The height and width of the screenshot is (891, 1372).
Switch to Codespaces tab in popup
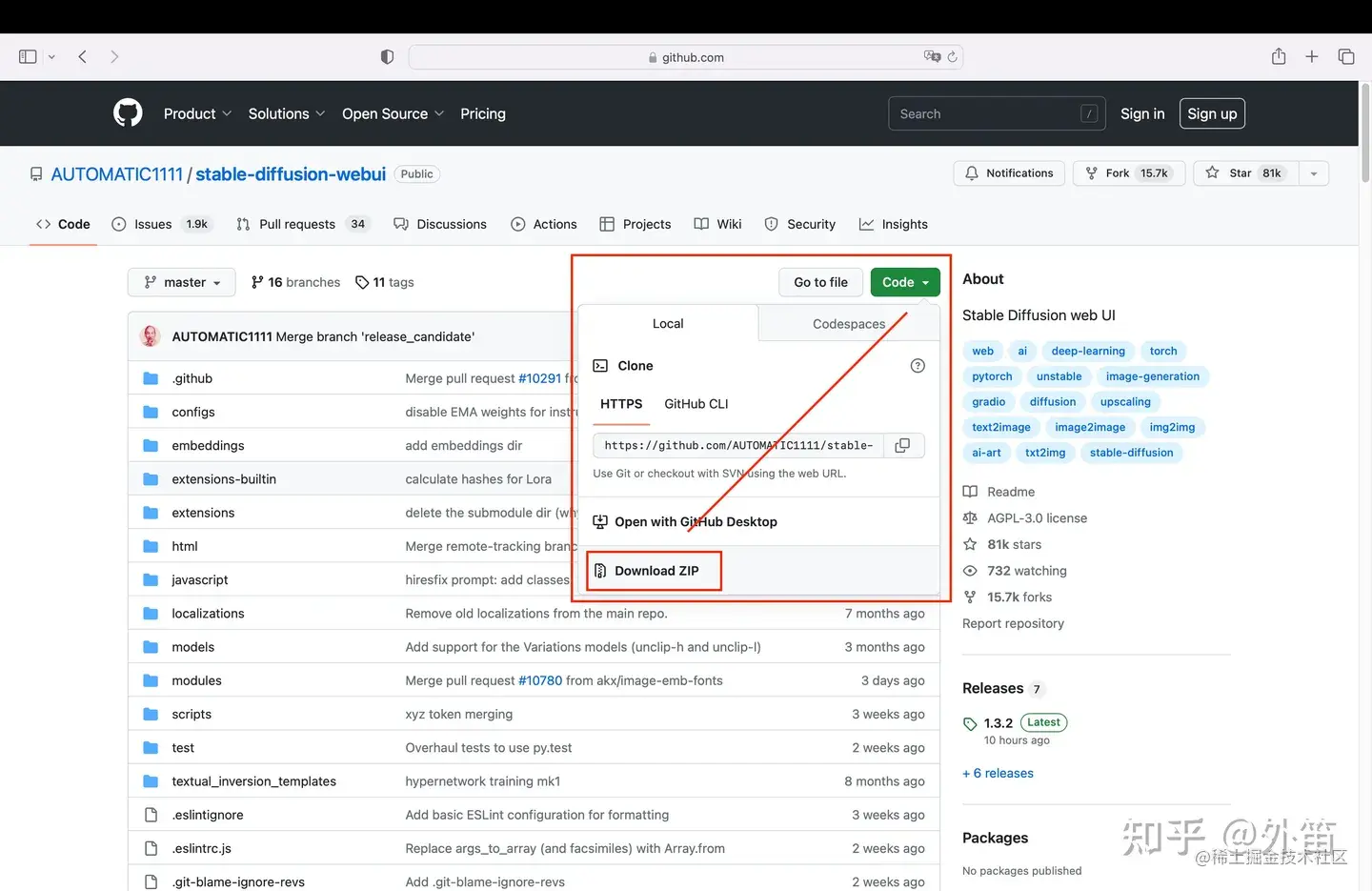[849, 324]
